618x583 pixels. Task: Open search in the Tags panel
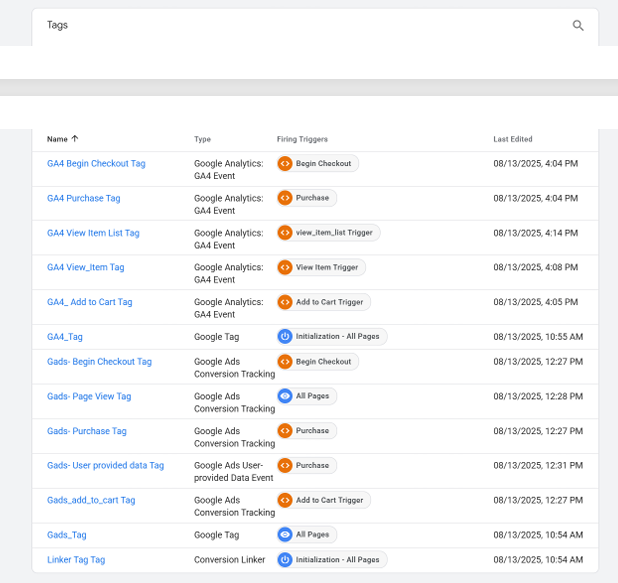tap(578, 26)
